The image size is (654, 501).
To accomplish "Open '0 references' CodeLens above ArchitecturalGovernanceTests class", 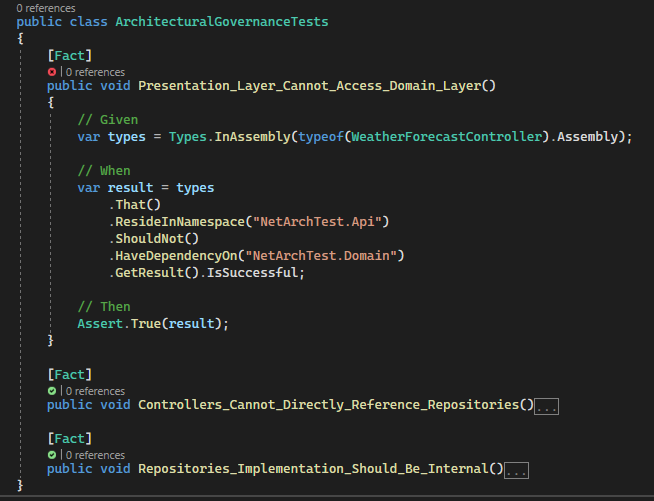I will [x=46, y=8].
